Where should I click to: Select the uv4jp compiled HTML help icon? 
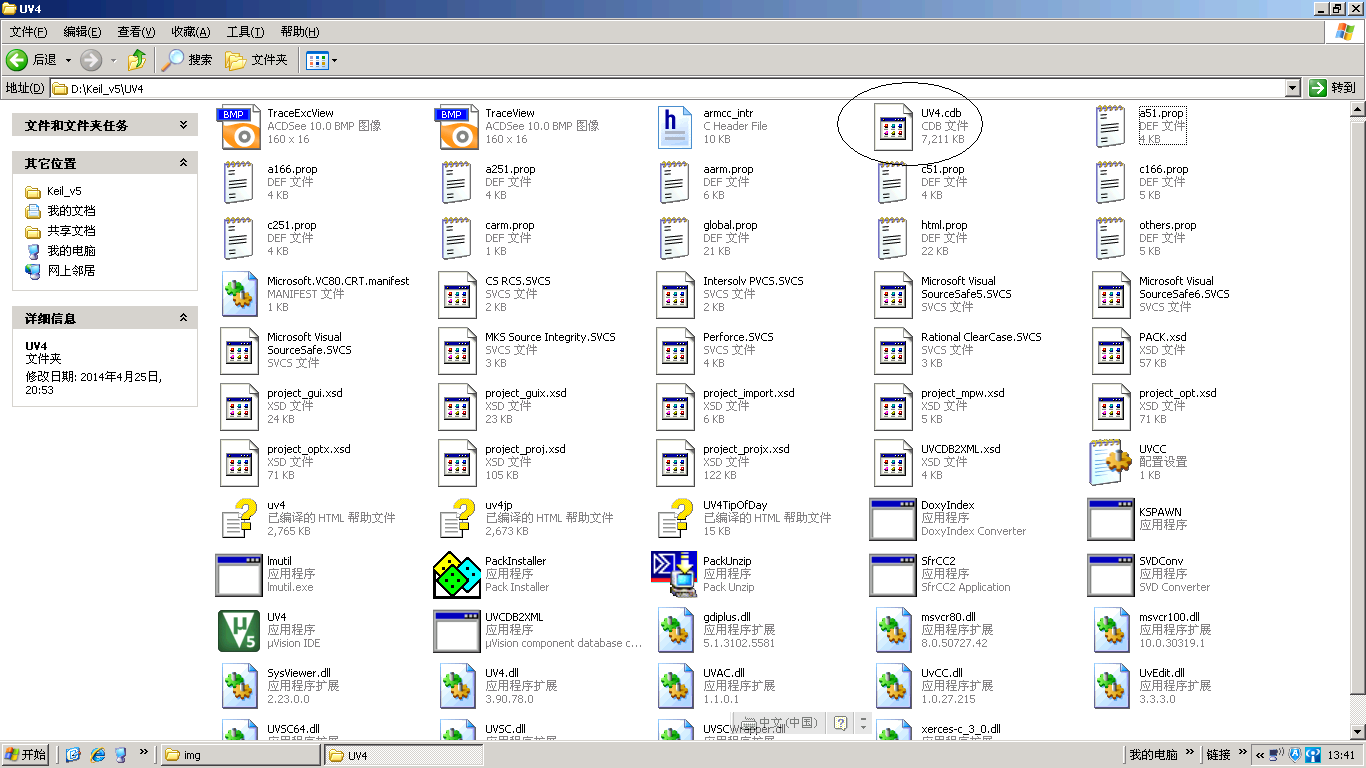[x=457, y=518]
